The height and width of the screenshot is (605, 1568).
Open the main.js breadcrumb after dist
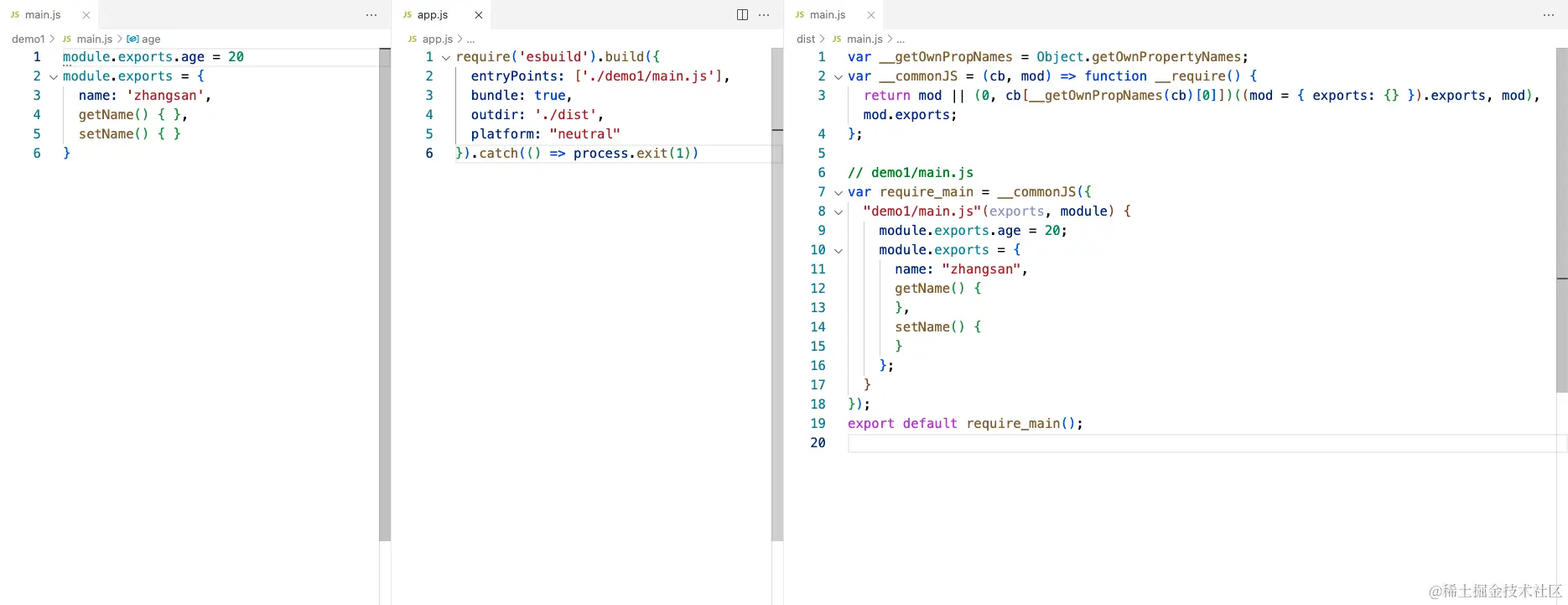864,39
